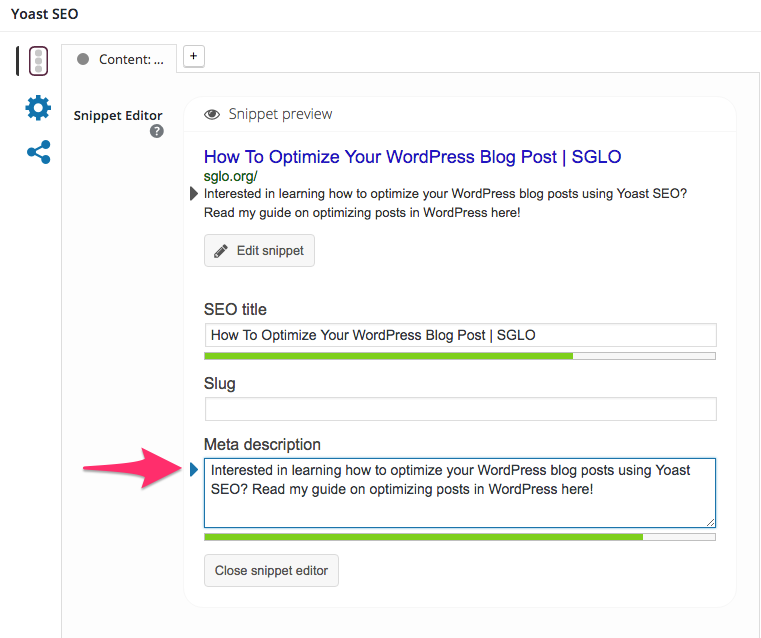Click the sglo.org URL in preview

coord(231,176)
